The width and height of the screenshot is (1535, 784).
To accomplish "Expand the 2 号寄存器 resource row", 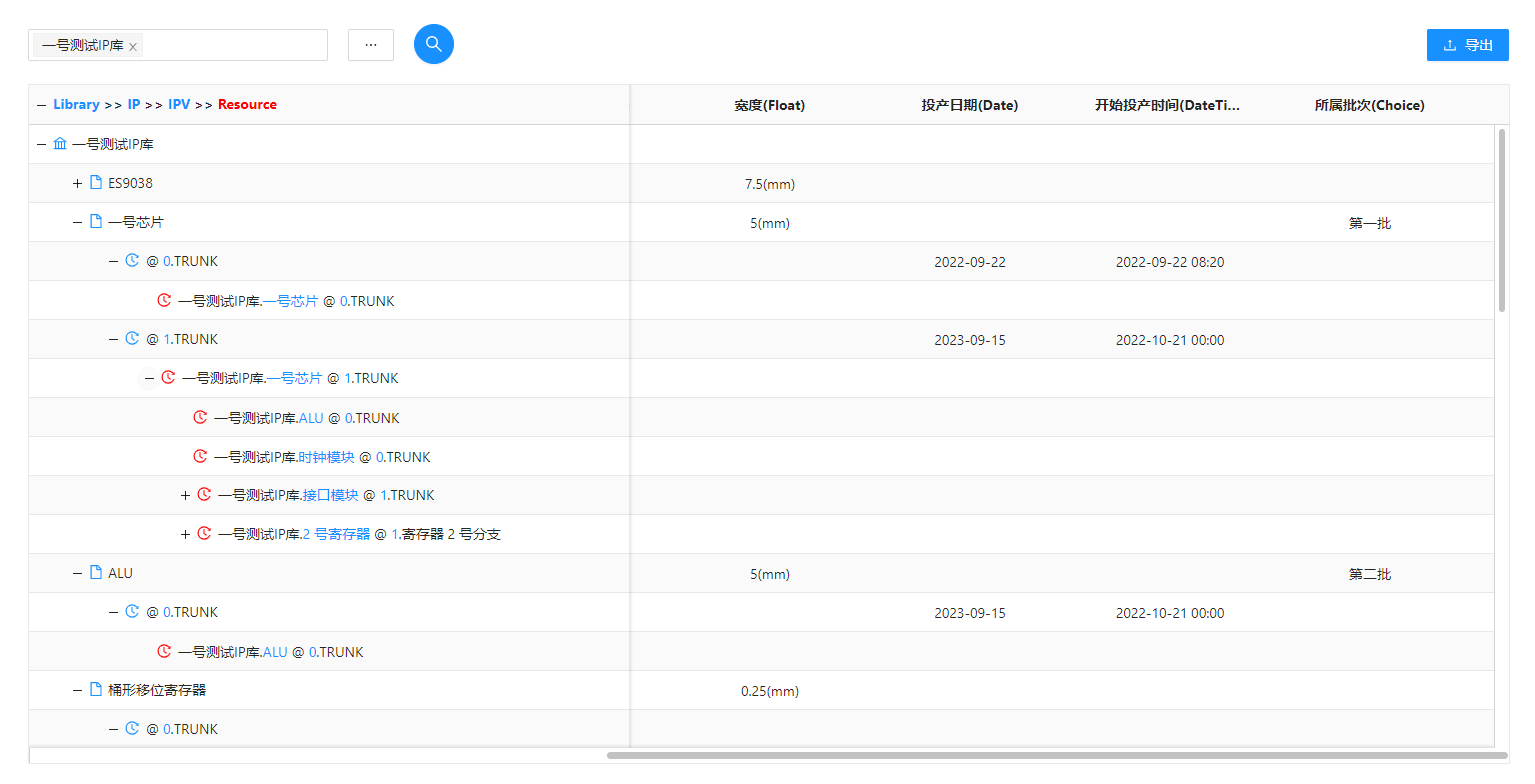I will (x=185, y=534).
